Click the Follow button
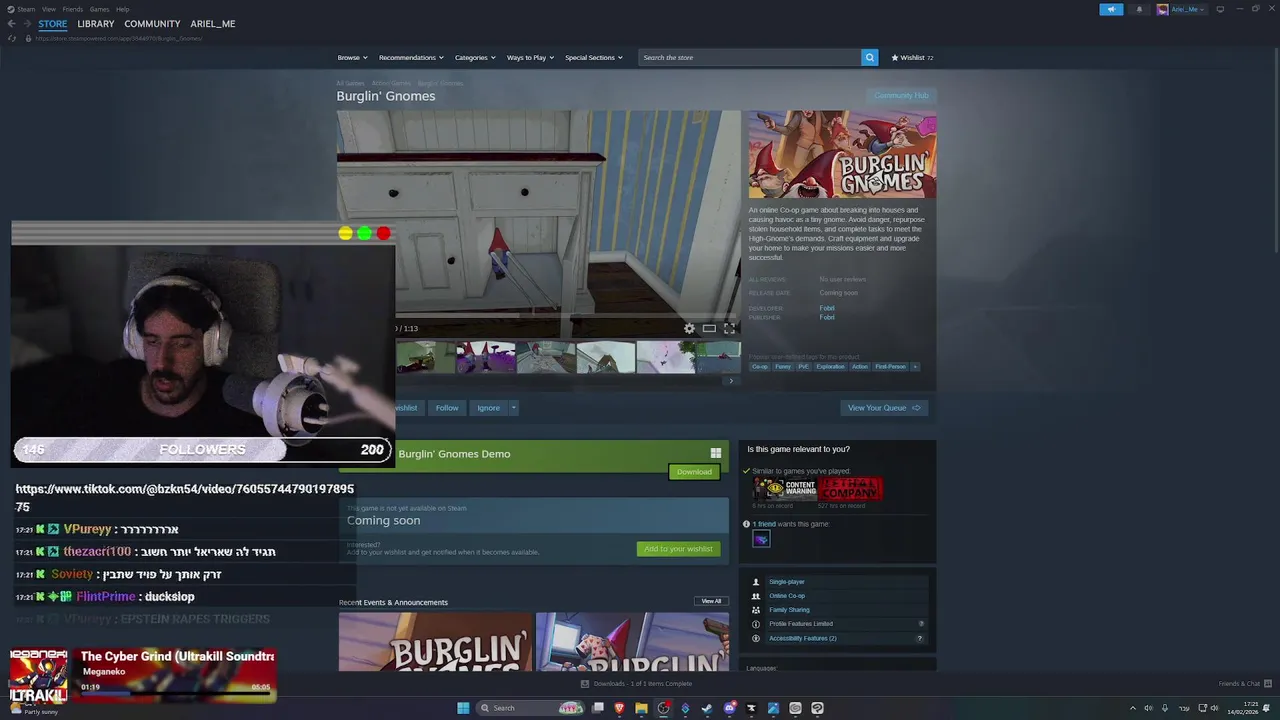This screenshot has height=720, width=1280. (447, 407)
